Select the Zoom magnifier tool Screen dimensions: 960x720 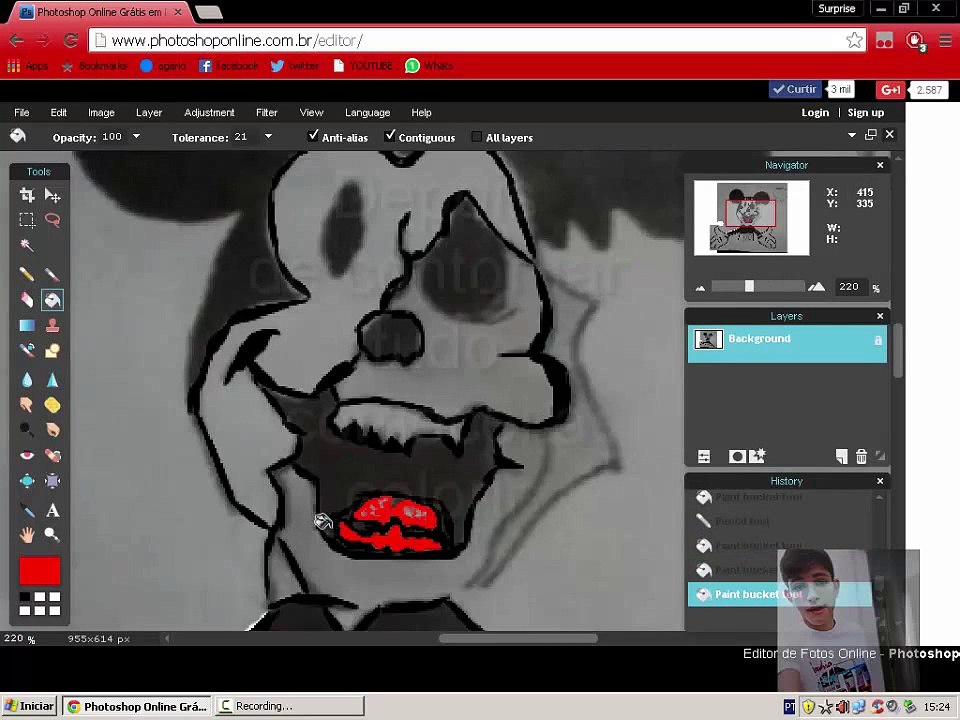[53, 535]
